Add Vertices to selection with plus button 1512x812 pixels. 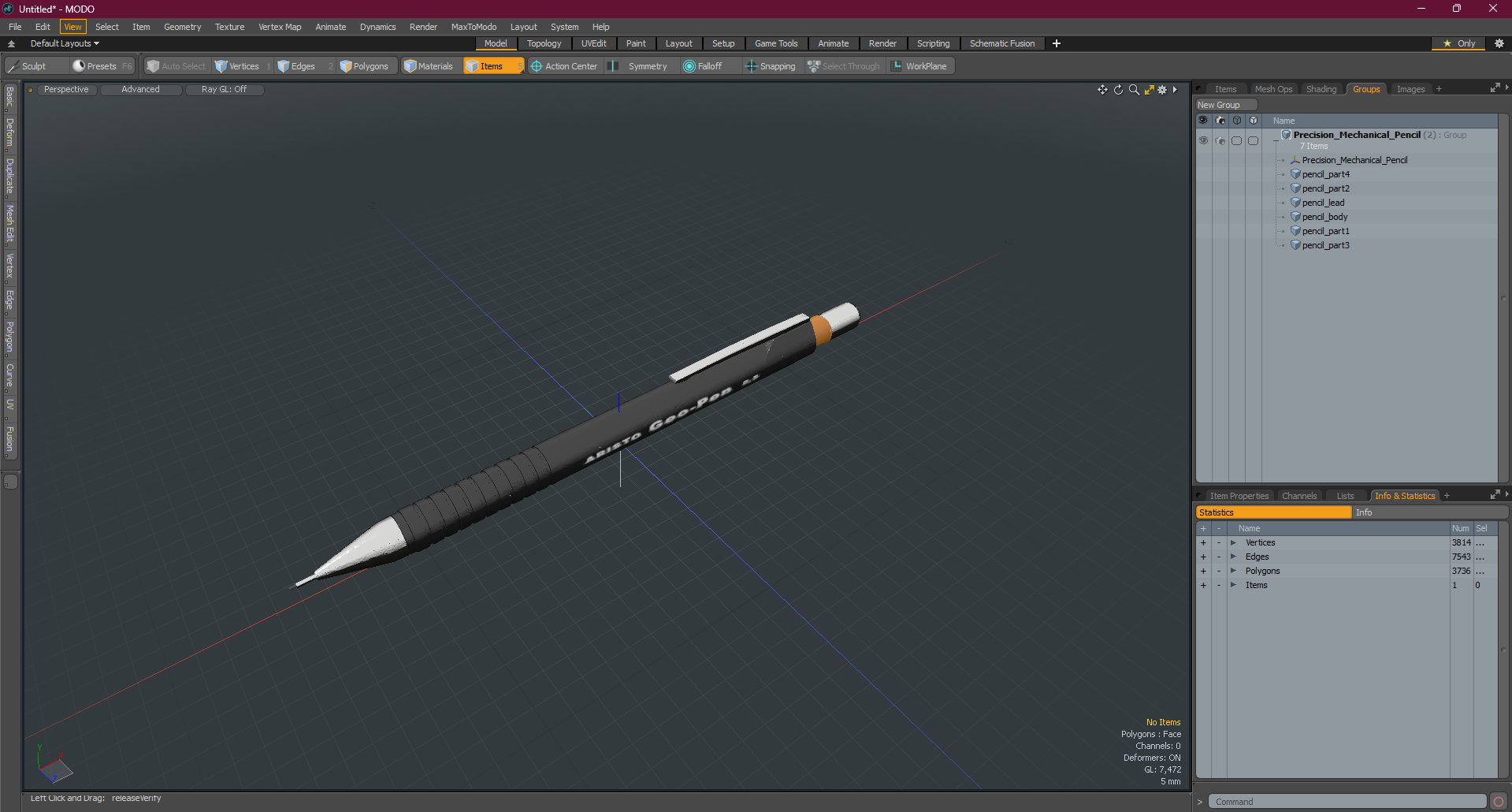click(x=1203, y=542)
